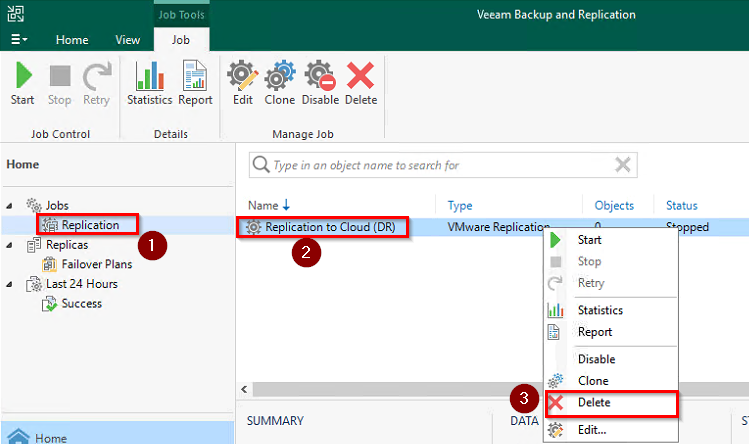Click the Failover Plans icon
Screen dimensions: 749x444
[x=49, y=264]
